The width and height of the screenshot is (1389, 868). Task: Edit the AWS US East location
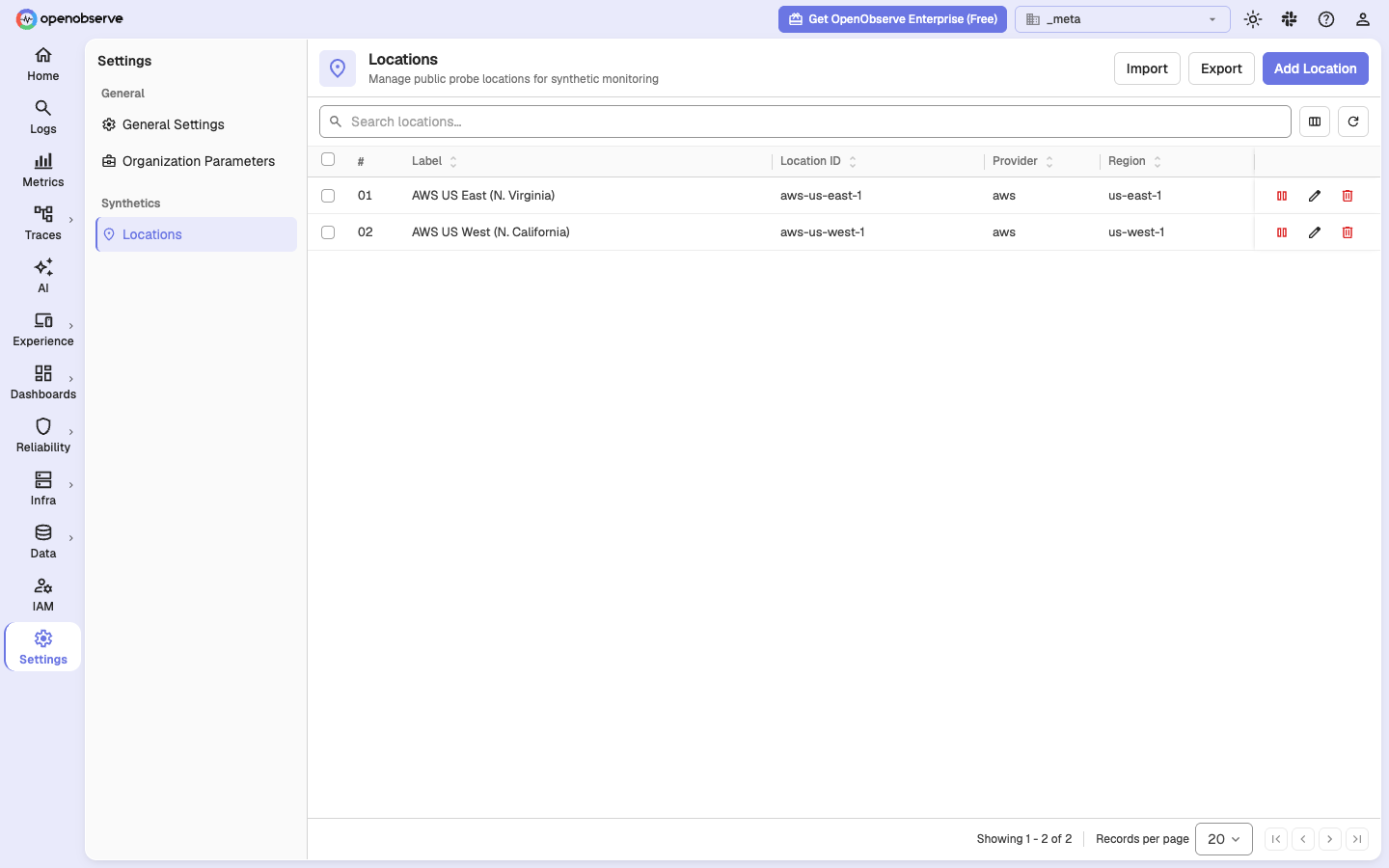point(1315,196)
